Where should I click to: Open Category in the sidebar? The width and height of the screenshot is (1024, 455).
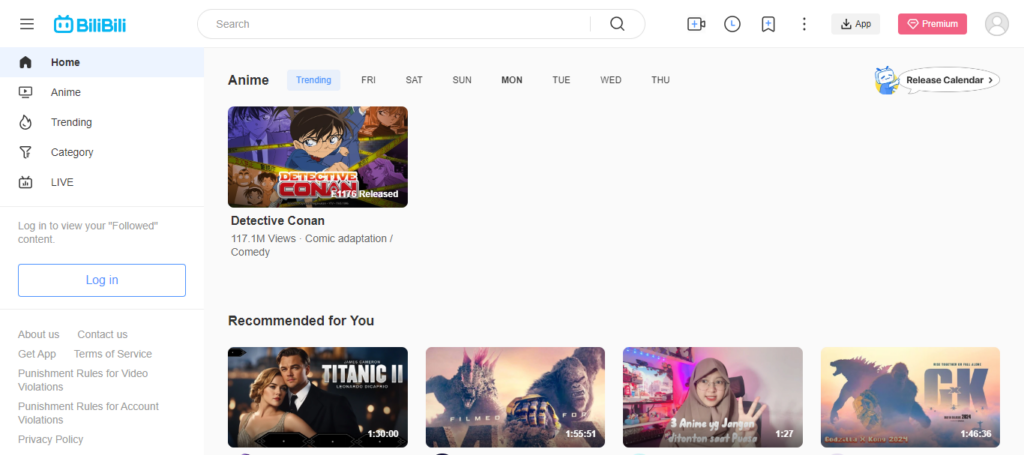[72, 152]
